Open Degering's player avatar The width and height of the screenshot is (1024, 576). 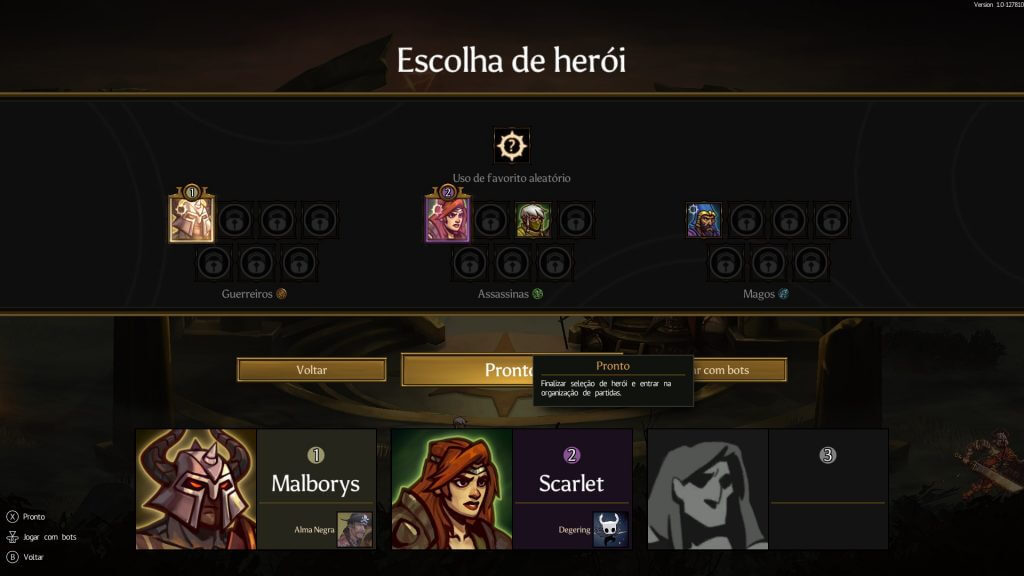(x=611, y=529)
